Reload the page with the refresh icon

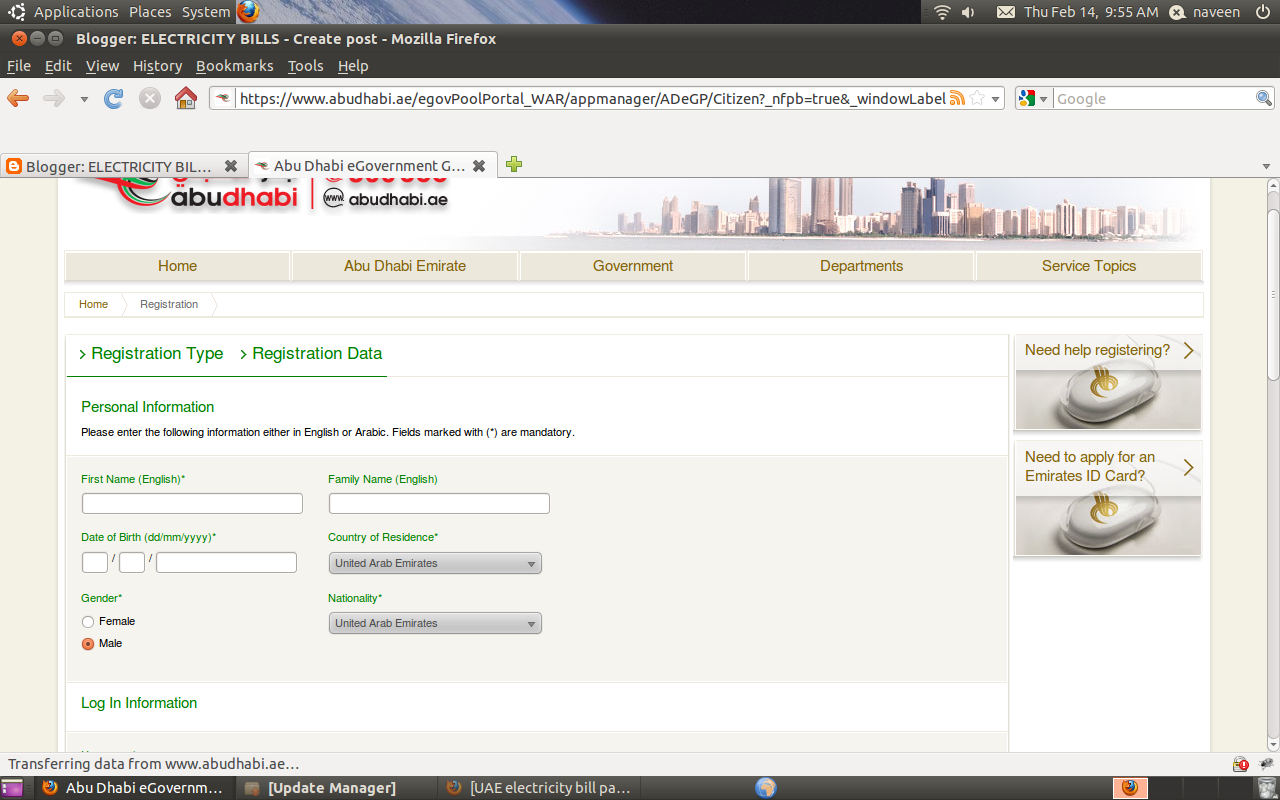pos(113,98)
